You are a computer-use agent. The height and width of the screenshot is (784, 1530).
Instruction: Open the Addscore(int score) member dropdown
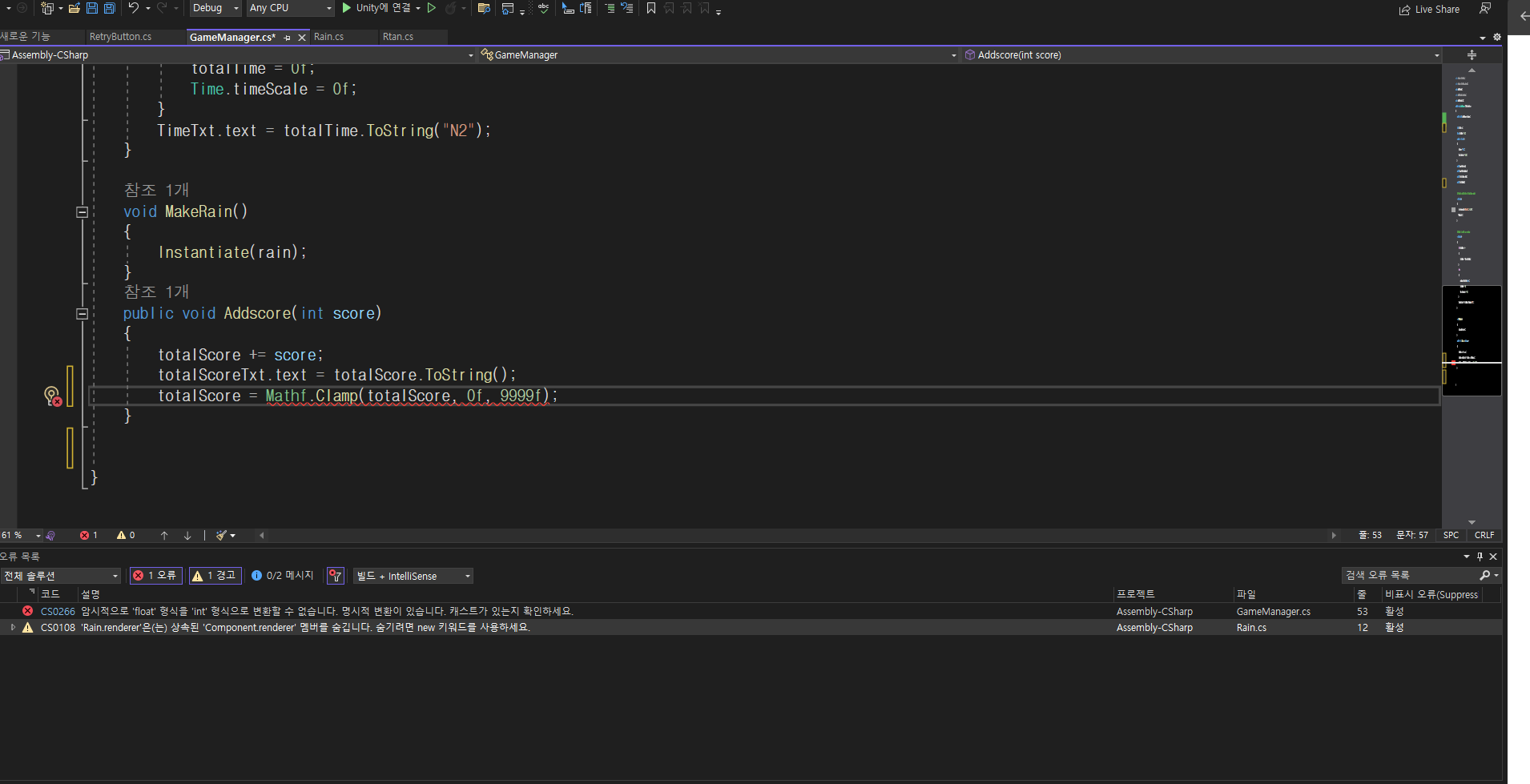1202,55
